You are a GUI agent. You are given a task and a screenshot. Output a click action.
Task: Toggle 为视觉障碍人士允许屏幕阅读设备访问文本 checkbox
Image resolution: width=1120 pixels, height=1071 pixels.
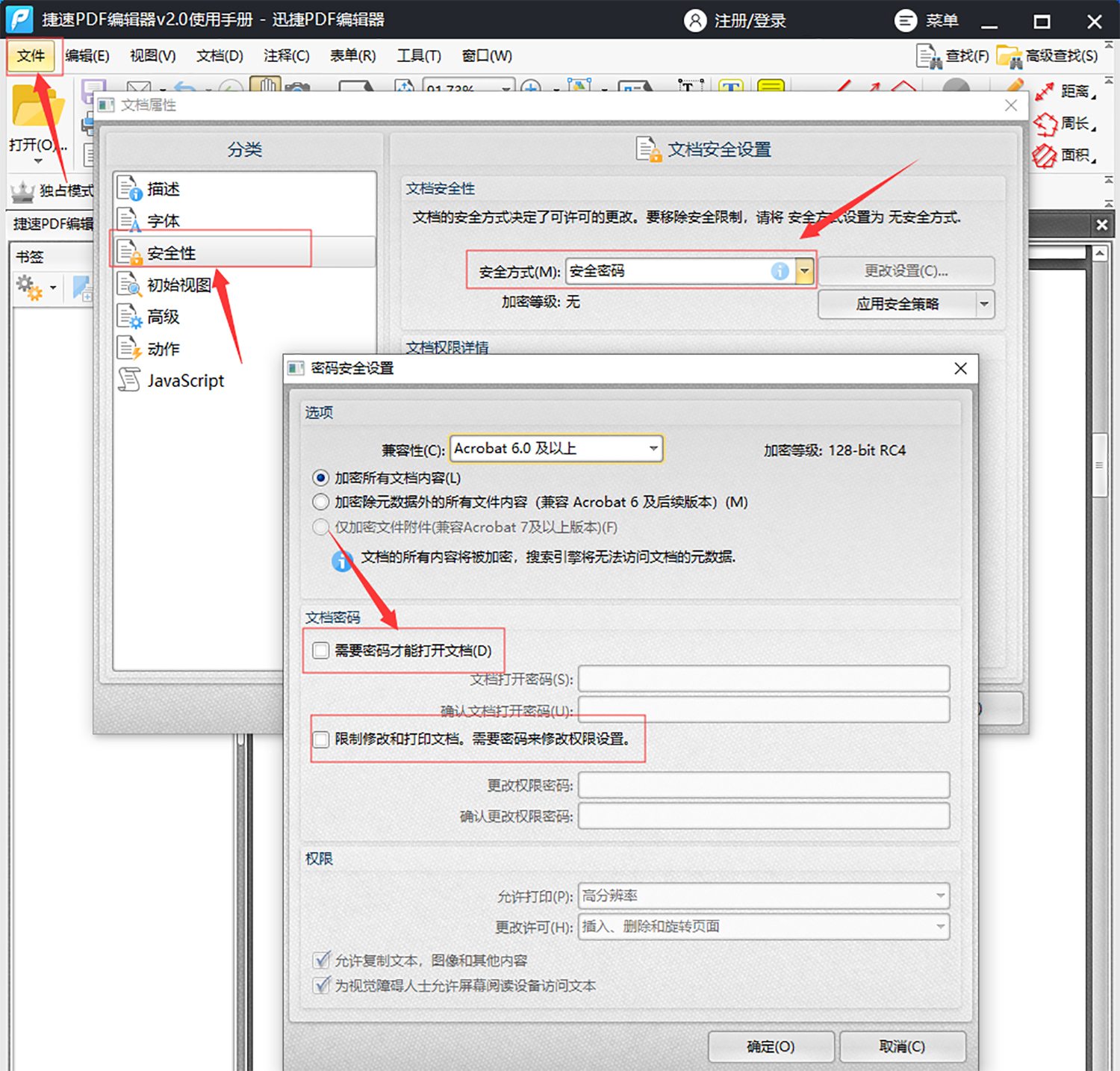[x=321, y=985]
